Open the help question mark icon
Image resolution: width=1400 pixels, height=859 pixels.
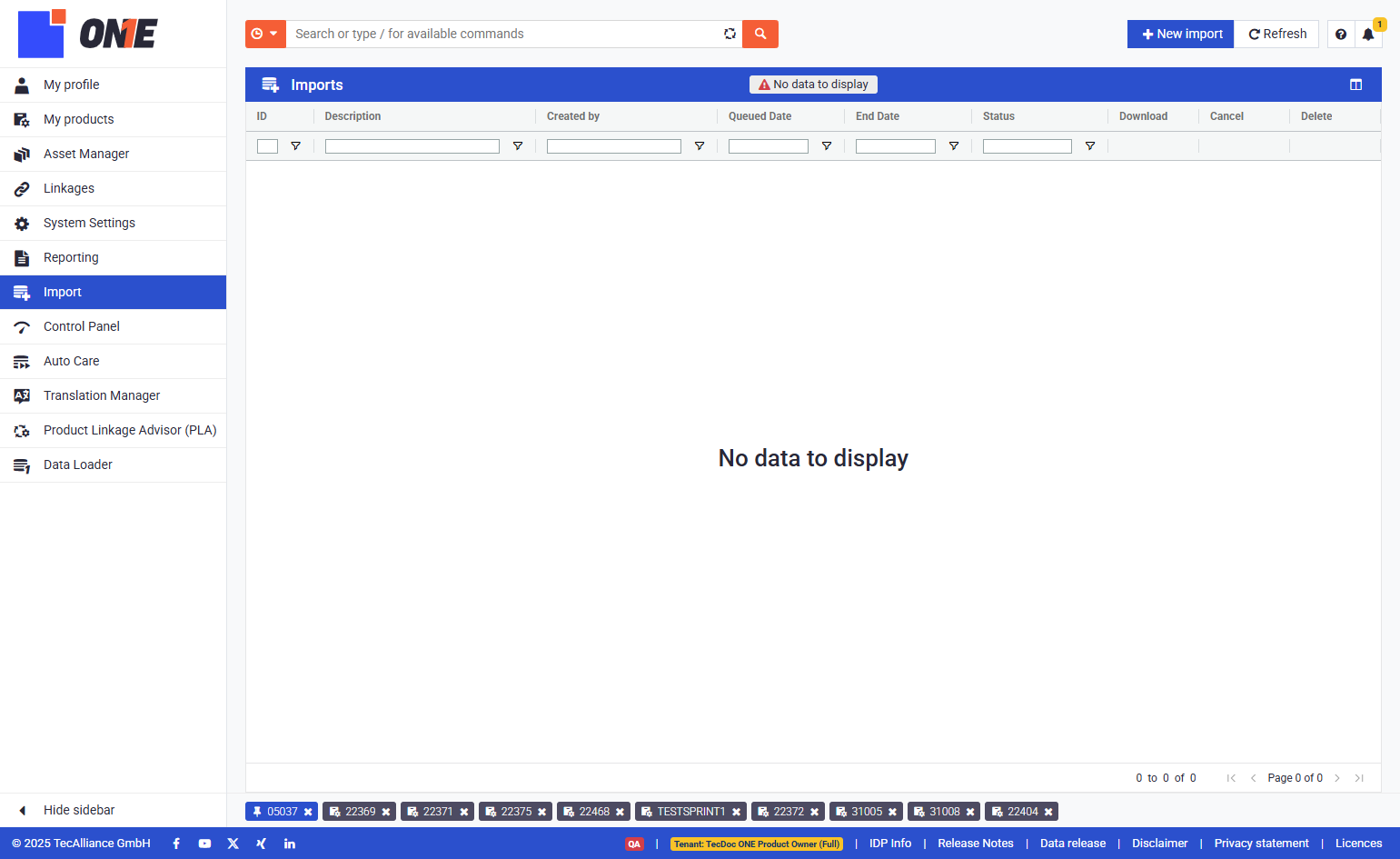pyautogui.click(x=1341, y=34)
